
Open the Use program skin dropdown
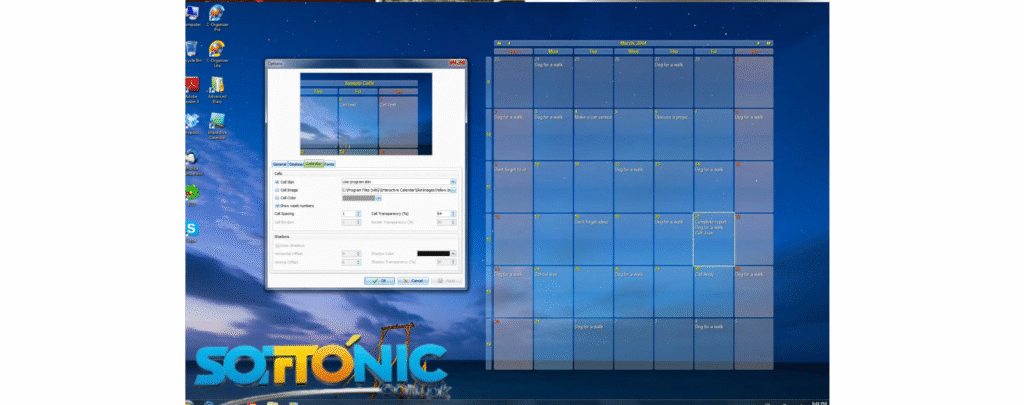(398, 182)
